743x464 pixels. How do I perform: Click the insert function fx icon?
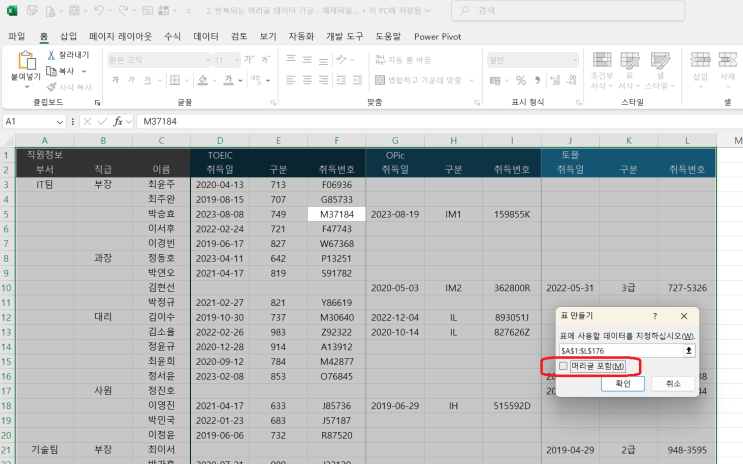tap(118, 122)
